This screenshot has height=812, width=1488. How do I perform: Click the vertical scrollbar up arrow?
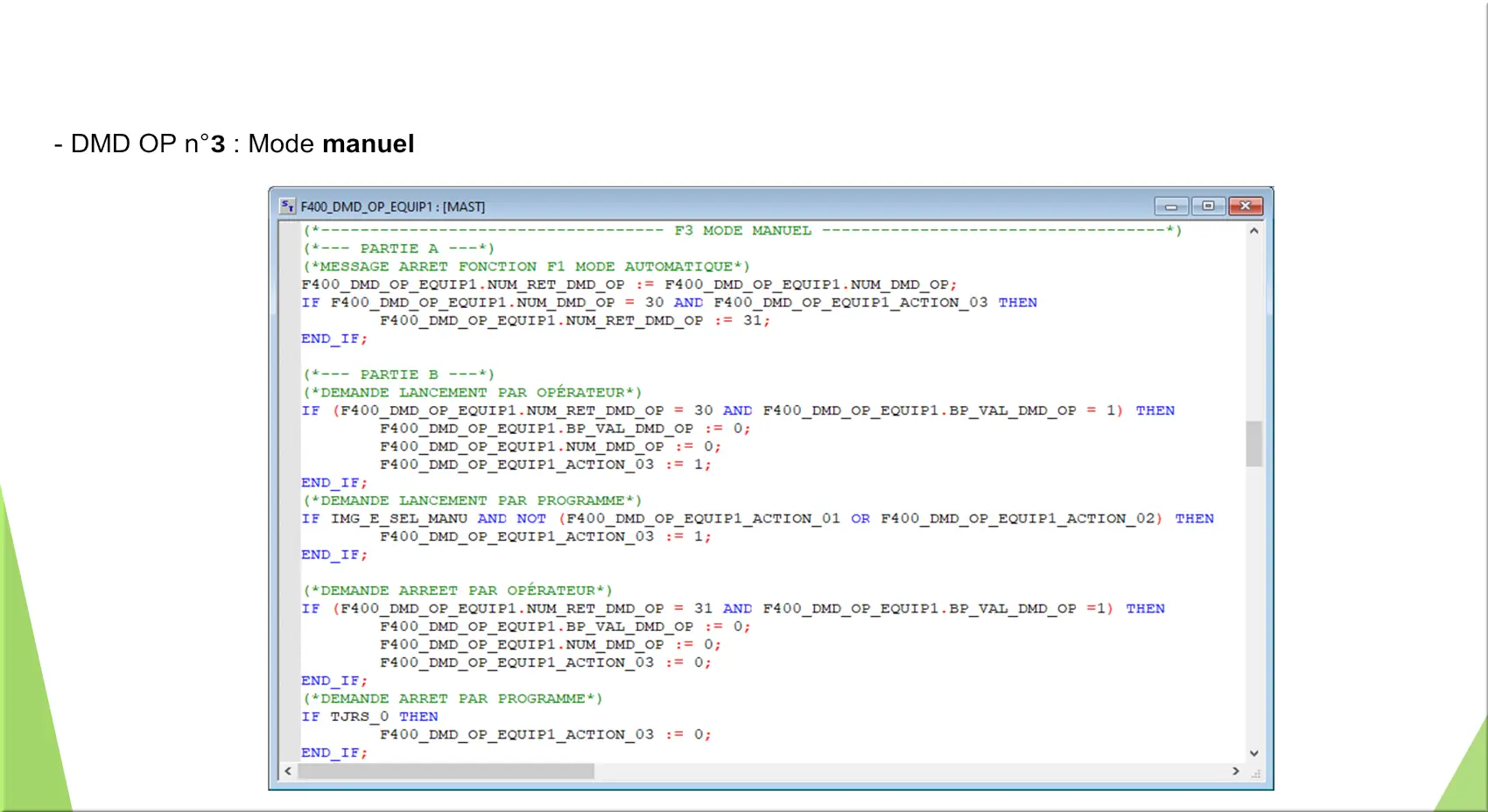(1254, 231)
